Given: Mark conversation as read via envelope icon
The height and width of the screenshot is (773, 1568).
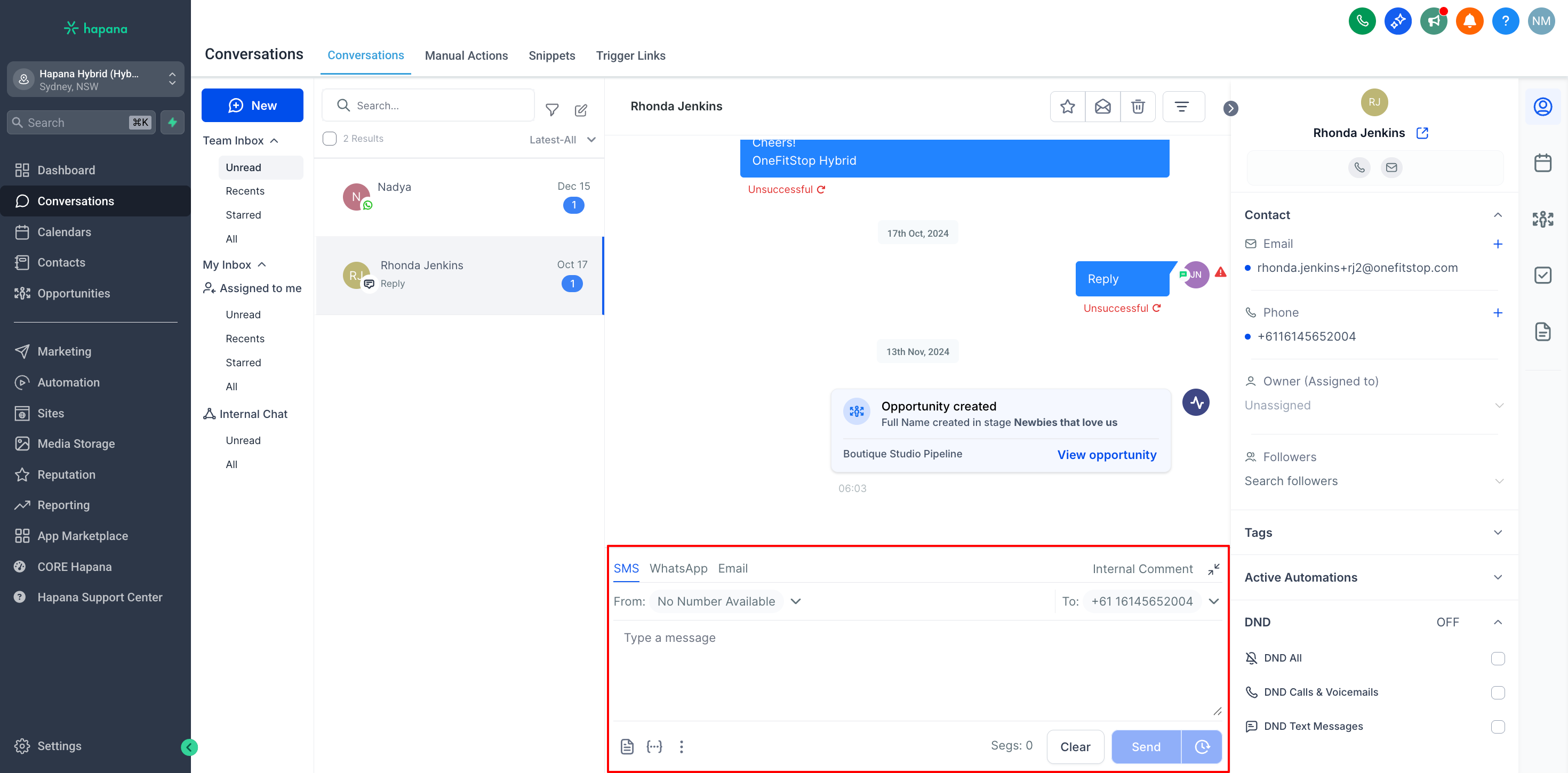Looking at the screenshot, I should (1102, 107).
